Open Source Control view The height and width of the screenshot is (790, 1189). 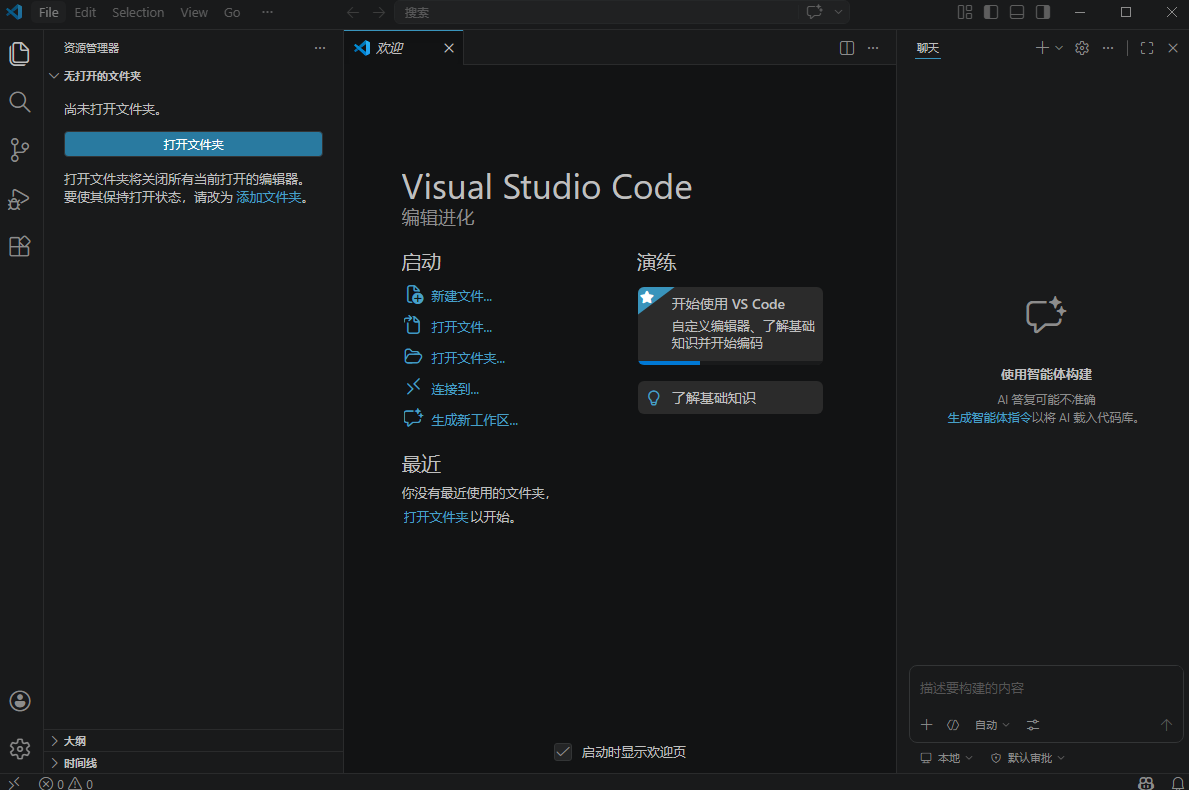[x=20, y=149]
